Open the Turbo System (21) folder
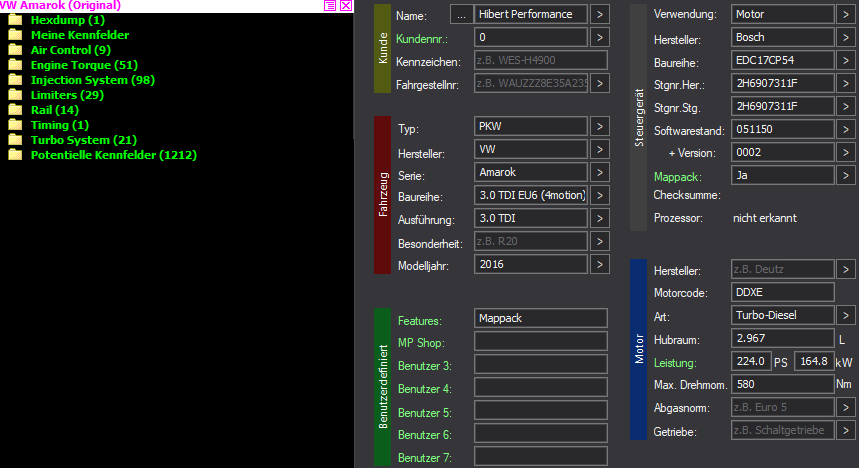This screenshot has width=859, height=468. point(83,140)
